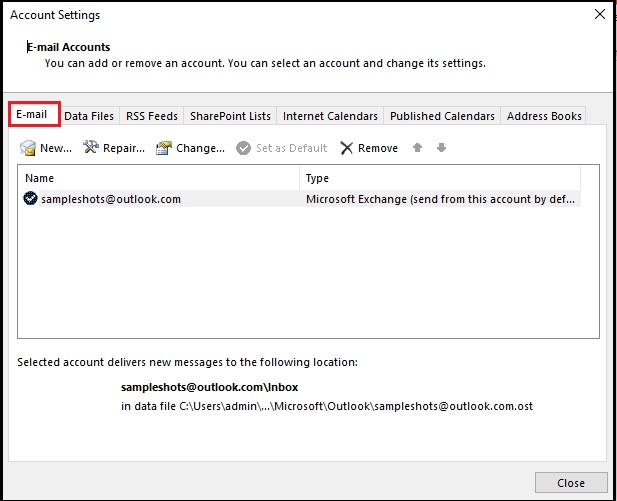Click the Name column header
The height and width of the screenshot is (501, 617).
click(159, 178)
